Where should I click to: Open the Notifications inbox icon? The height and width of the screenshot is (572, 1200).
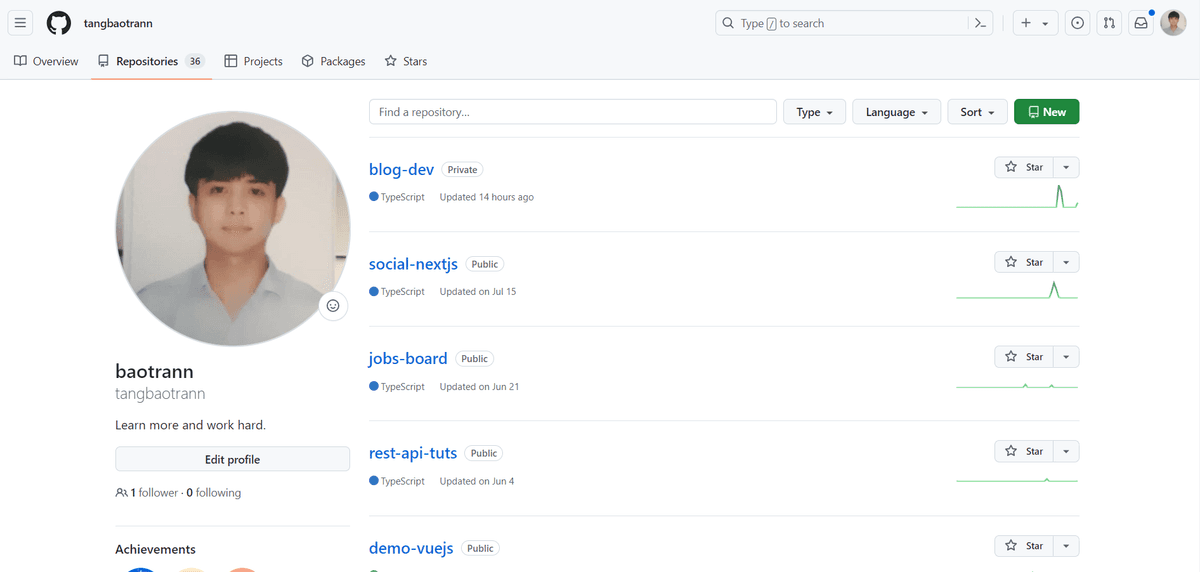coord(1140,23)
